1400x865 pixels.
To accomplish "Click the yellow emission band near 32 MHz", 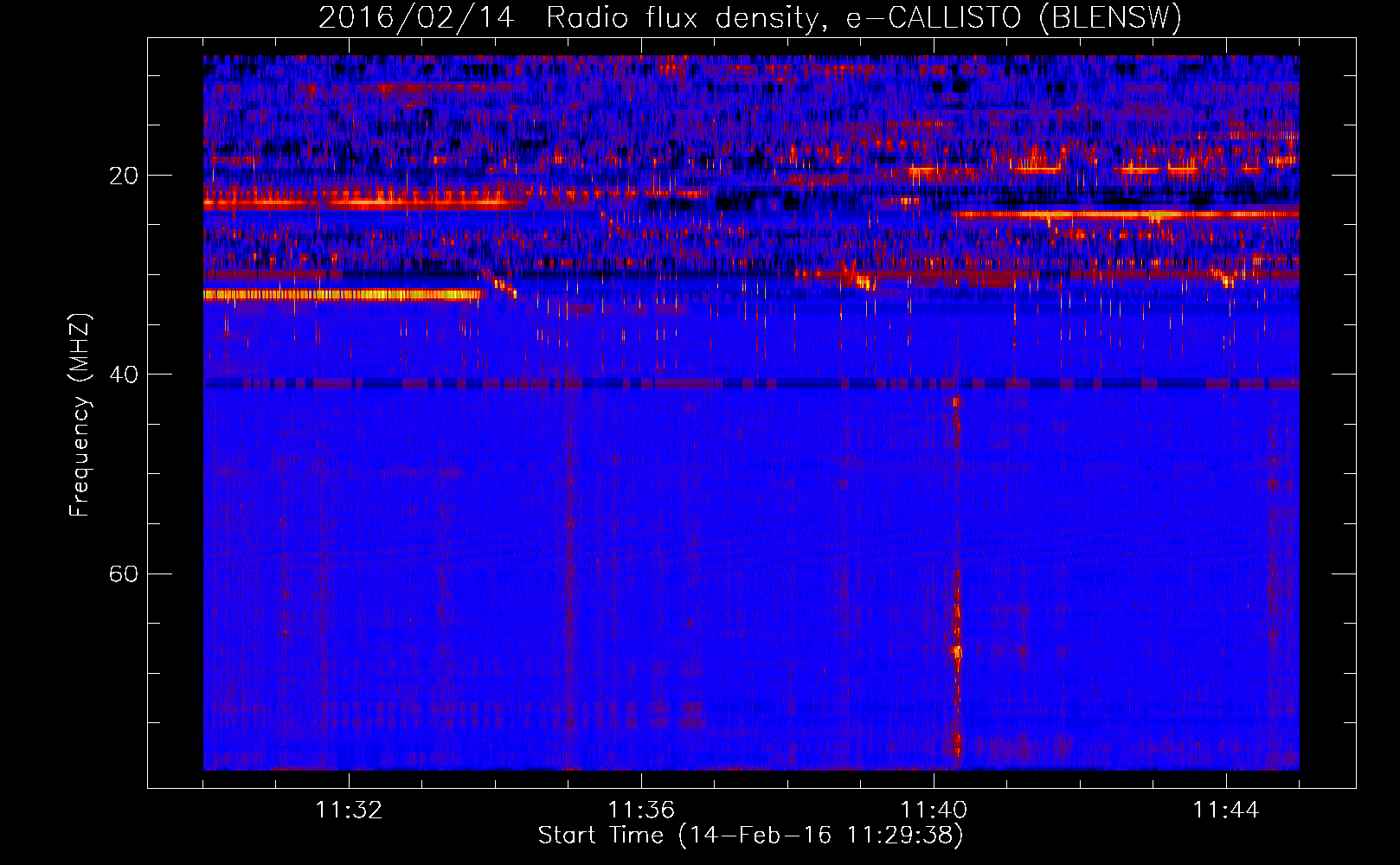I will [x=342, y=295].
